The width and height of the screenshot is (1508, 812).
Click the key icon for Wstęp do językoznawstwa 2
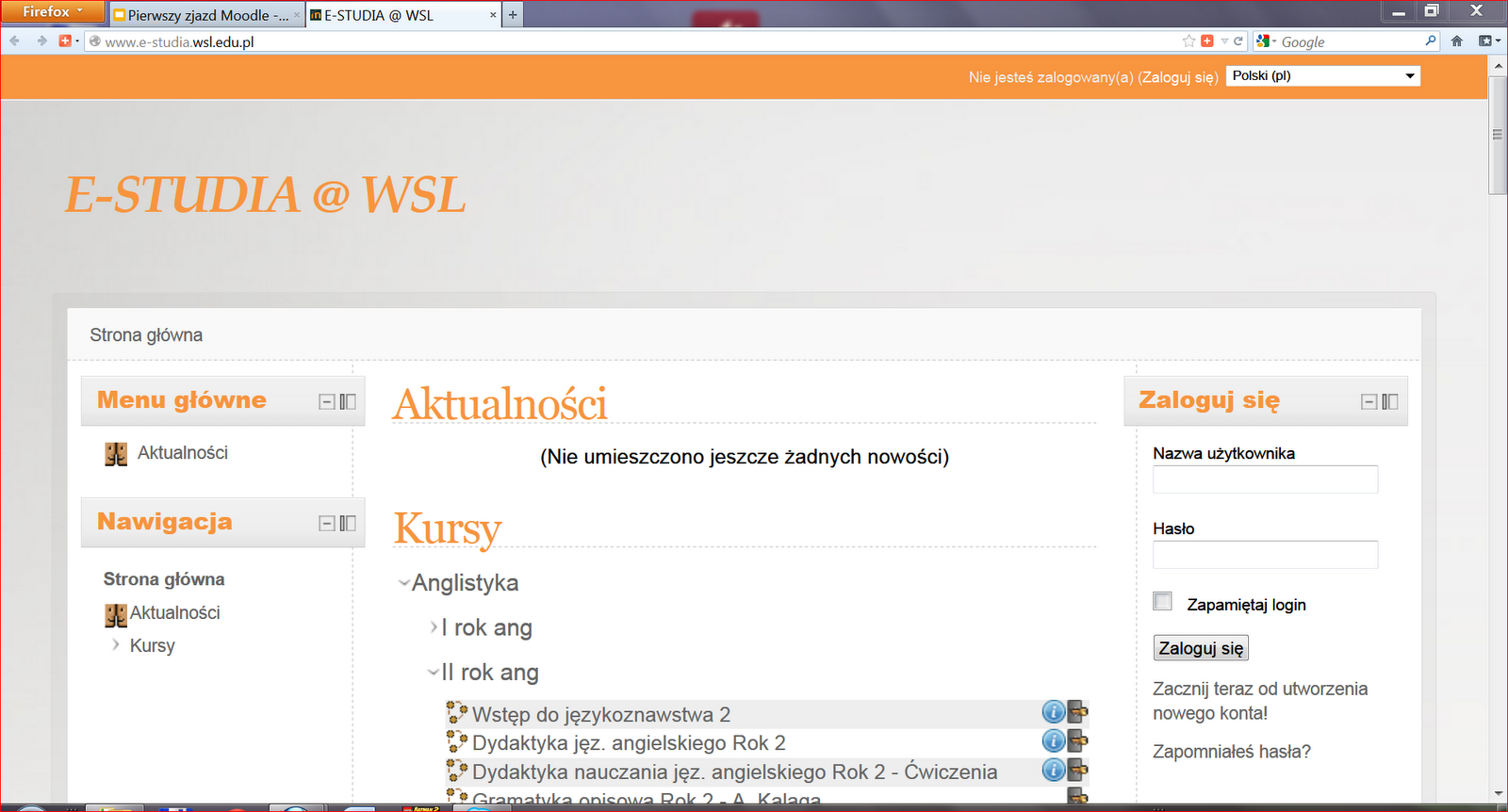coord(1077,712)
